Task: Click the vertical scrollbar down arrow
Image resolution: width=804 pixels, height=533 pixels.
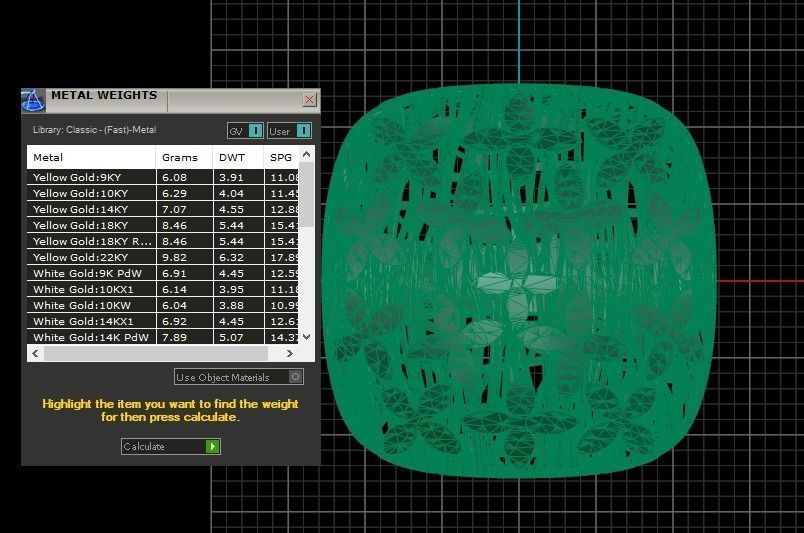Action: (x=307, y=337)
